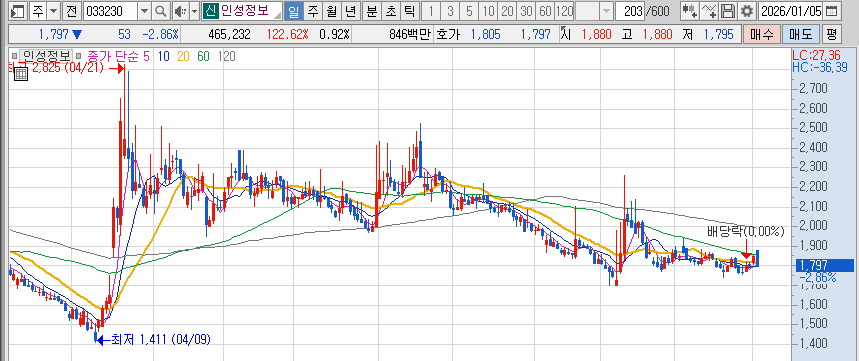Click the LC:27,36 indicator text
Image resolution: width=859 pixels, height=361 pixels.
[816, 55]
